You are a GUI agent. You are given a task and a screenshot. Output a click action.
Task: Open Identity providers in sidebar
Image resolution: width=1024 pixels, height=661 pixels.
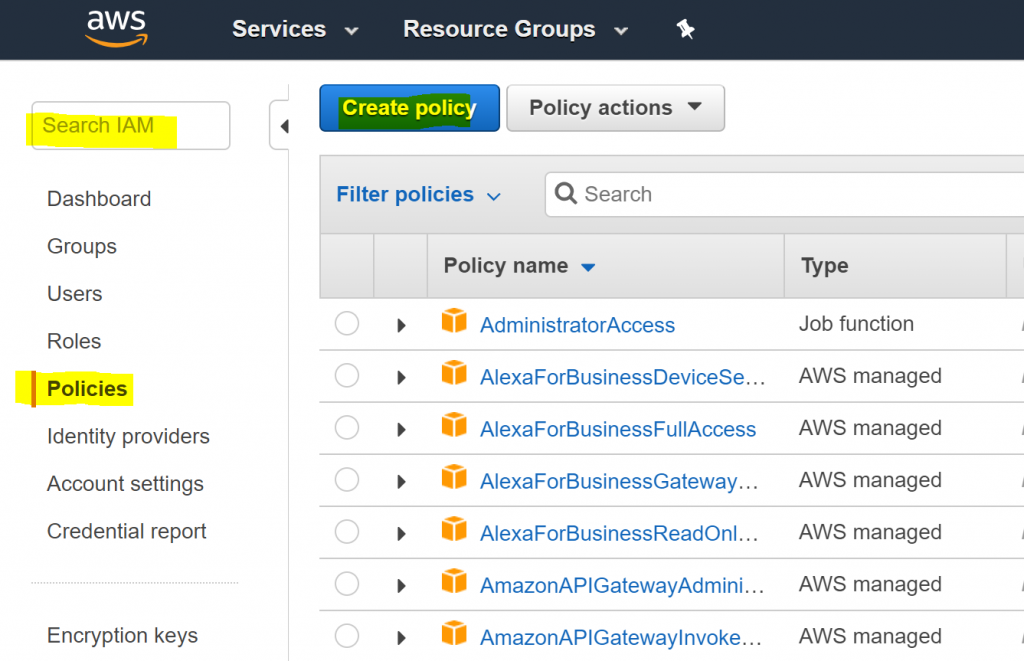(128, 436)
